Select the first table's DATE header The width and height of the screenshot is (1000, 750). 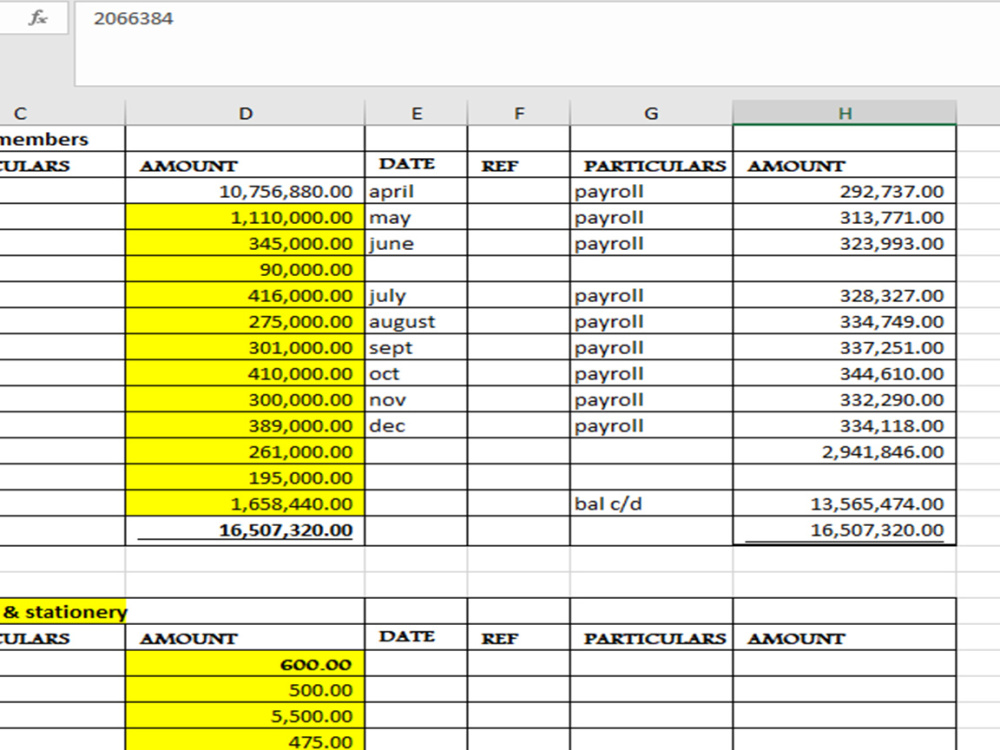416,165
